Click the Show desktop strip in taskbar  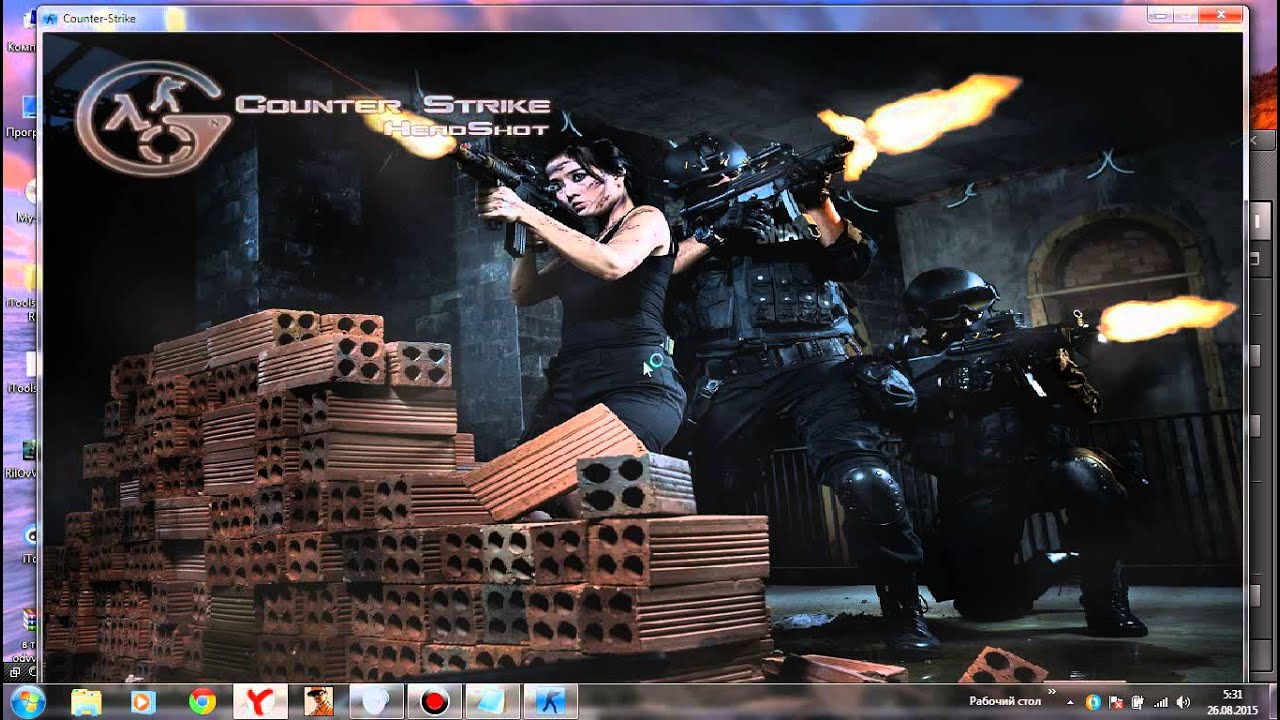click(x=1272, y=702)
